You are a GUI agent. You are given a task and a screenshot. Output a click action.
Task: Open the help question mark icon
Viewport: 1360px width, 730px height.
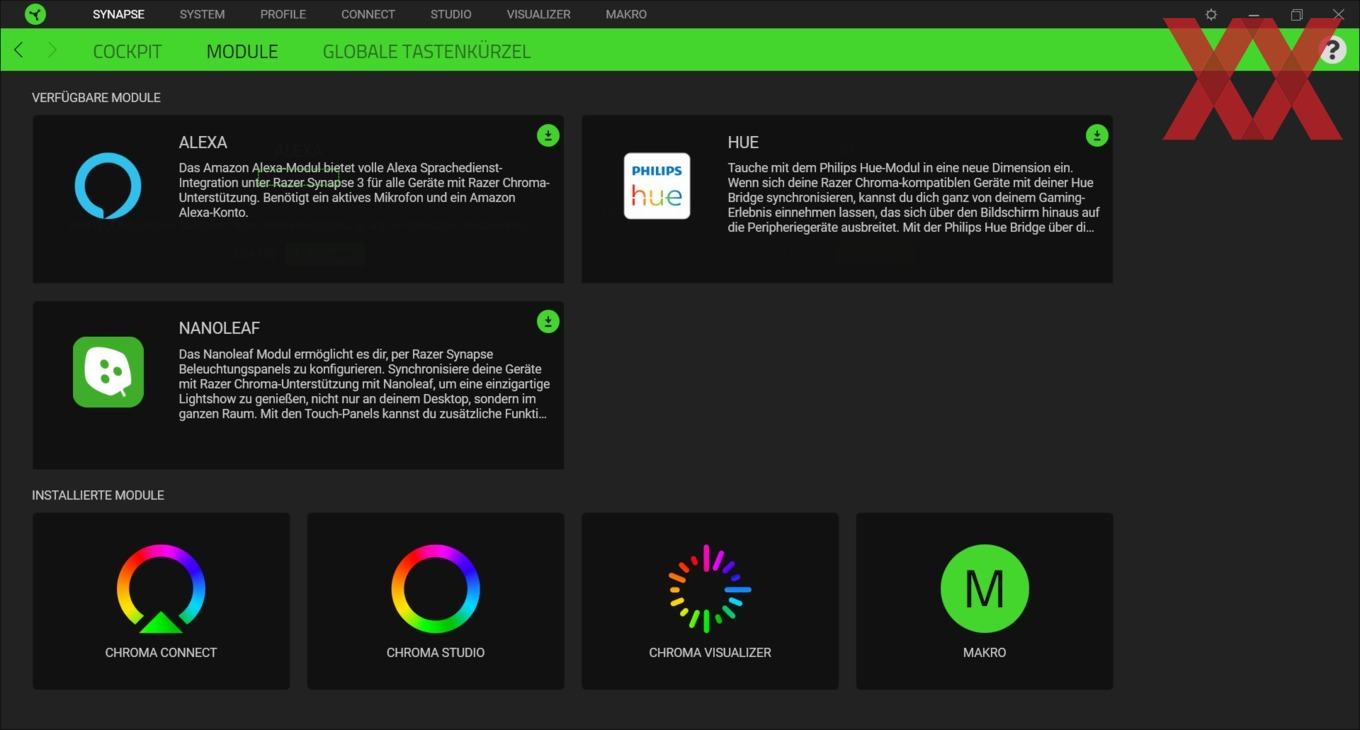point(1332,50)
